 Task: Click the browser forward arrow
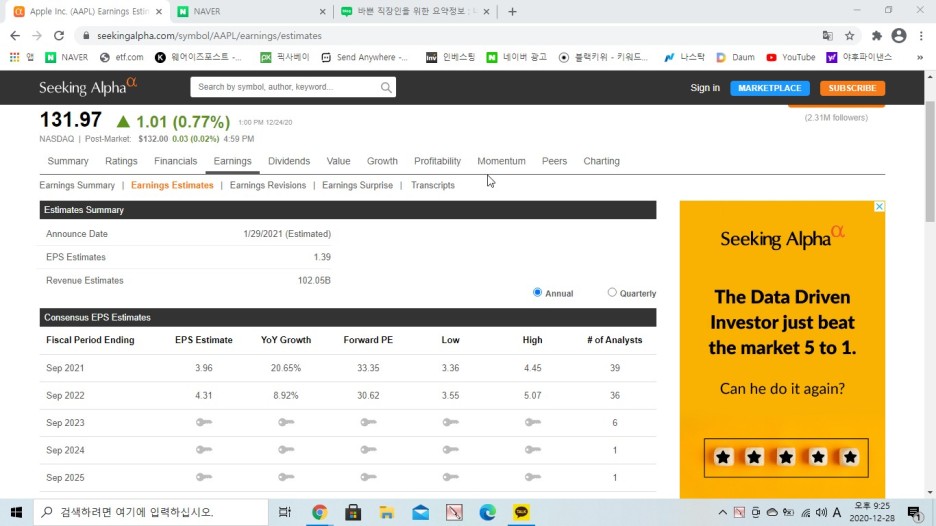[x=37, y=36]
